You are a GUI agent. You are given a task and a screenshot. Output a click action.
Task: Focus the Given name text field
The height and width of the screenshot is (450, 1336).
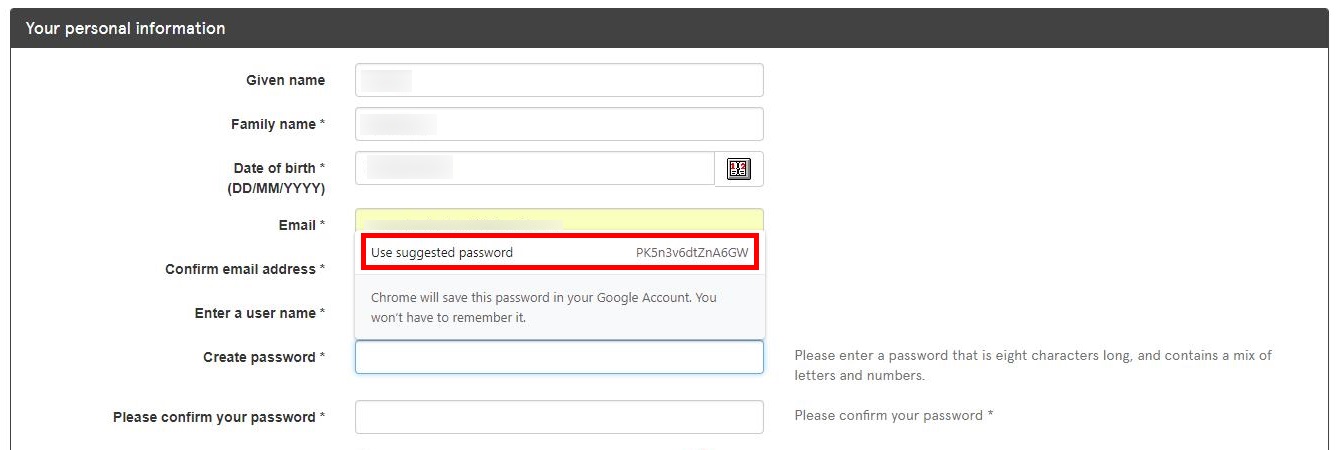click(x=559, y=80)
